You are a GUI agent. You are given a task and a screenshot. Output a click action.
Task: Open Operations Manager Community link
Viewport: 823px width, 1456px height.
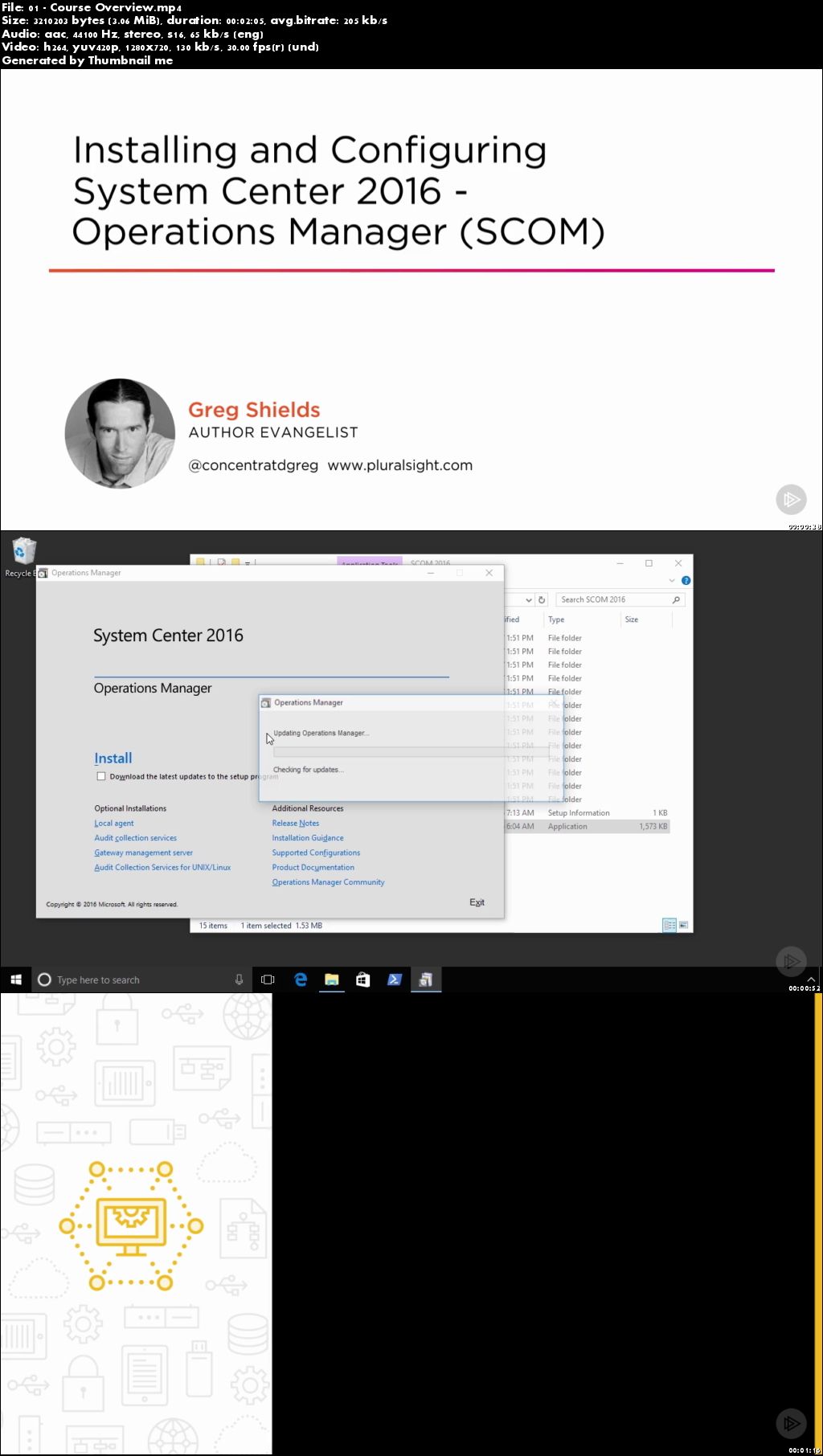pos(328,882)
